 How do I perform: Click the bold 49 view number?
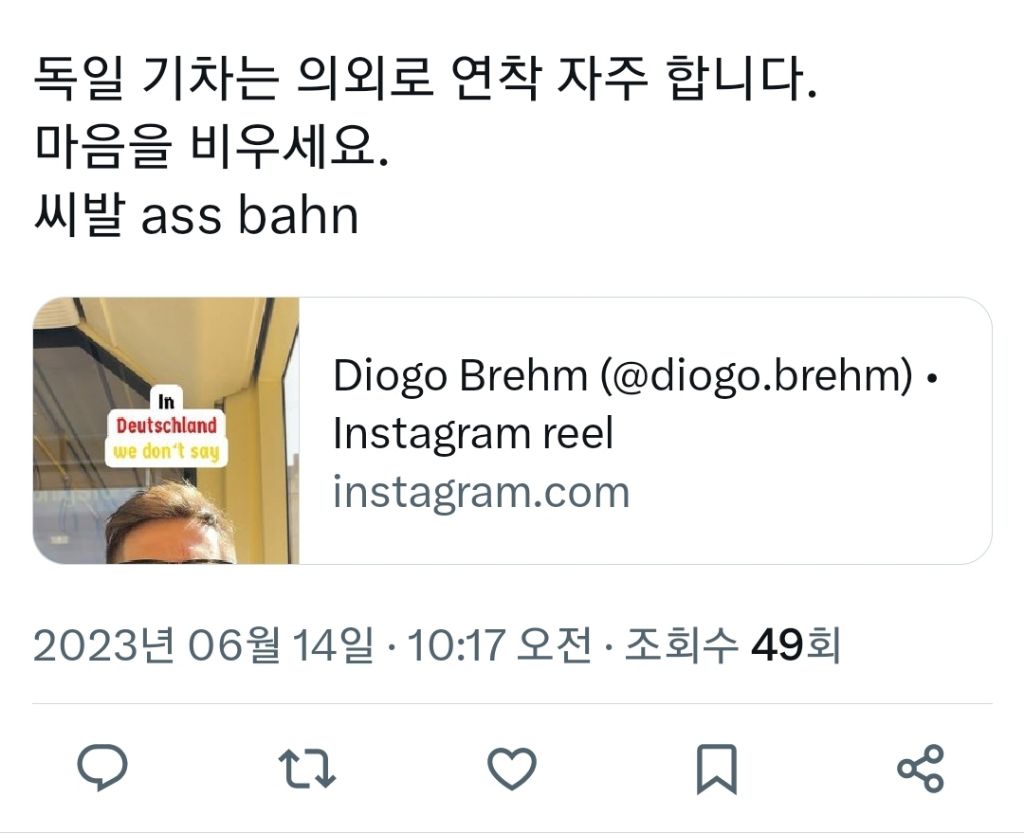776,645
